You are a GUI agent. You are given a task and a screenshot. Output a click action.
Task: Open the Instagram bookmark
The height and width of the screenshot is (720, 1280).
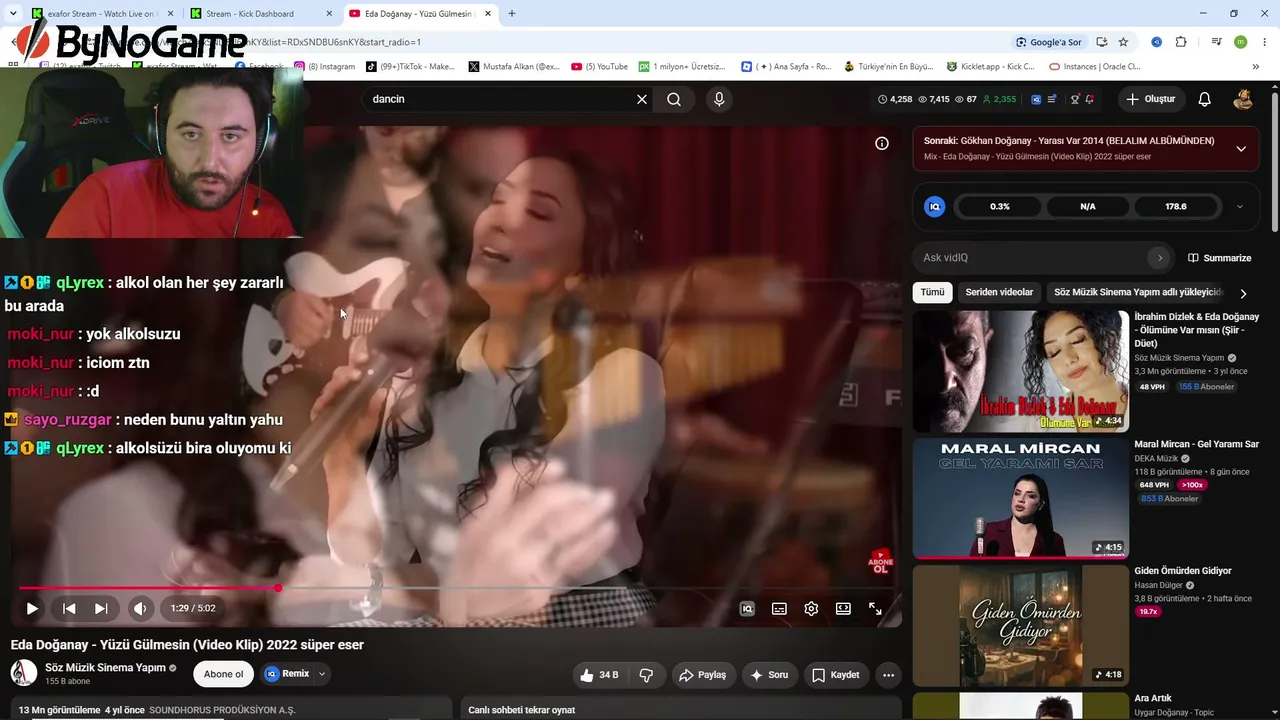[x=325, y=67]
